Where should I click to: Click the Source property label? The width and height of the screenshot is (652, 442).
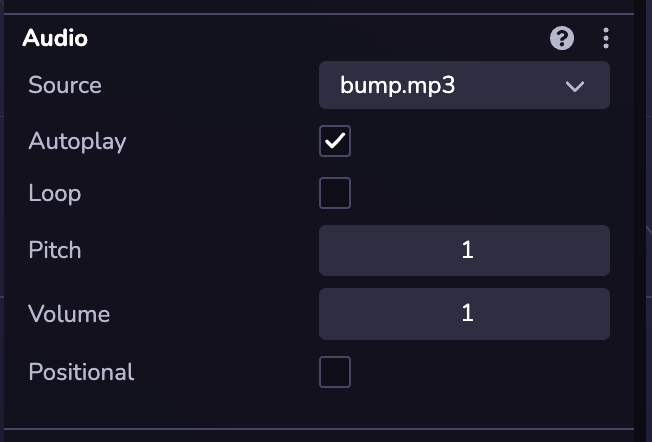(x=65, y=85)
